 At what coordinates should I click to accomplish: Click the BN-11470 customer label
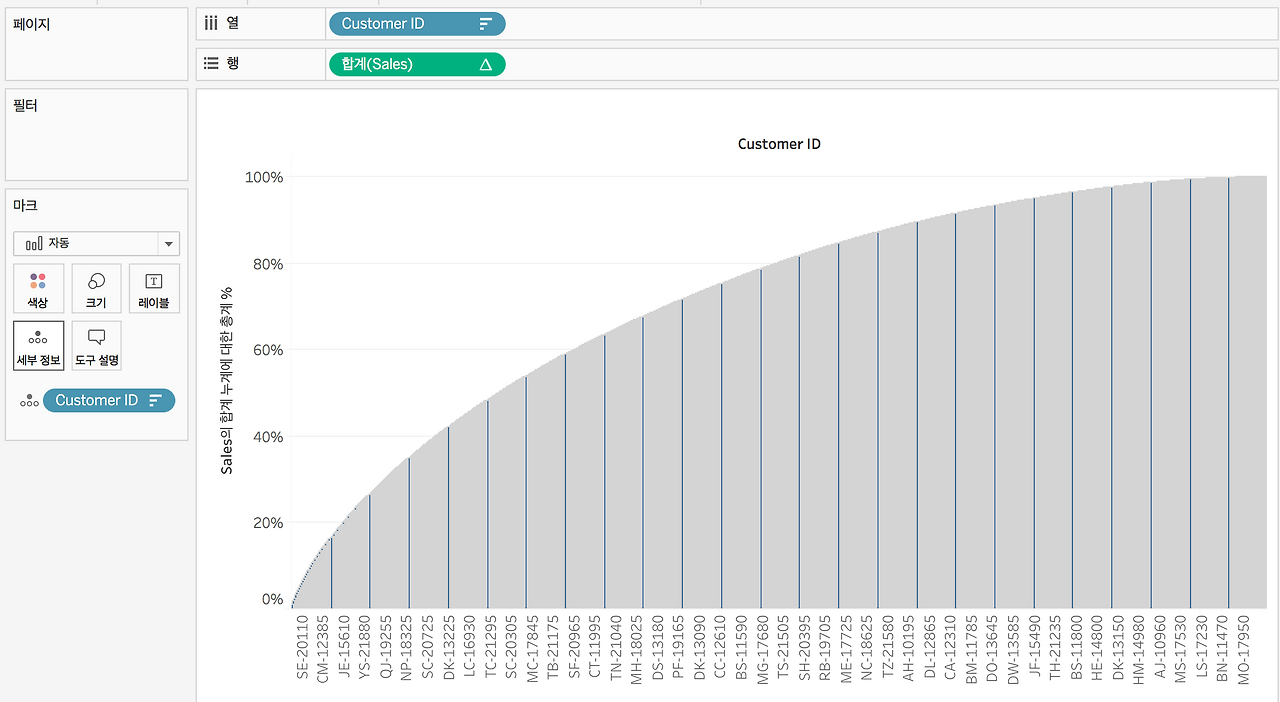click(x=1222, y=648)
